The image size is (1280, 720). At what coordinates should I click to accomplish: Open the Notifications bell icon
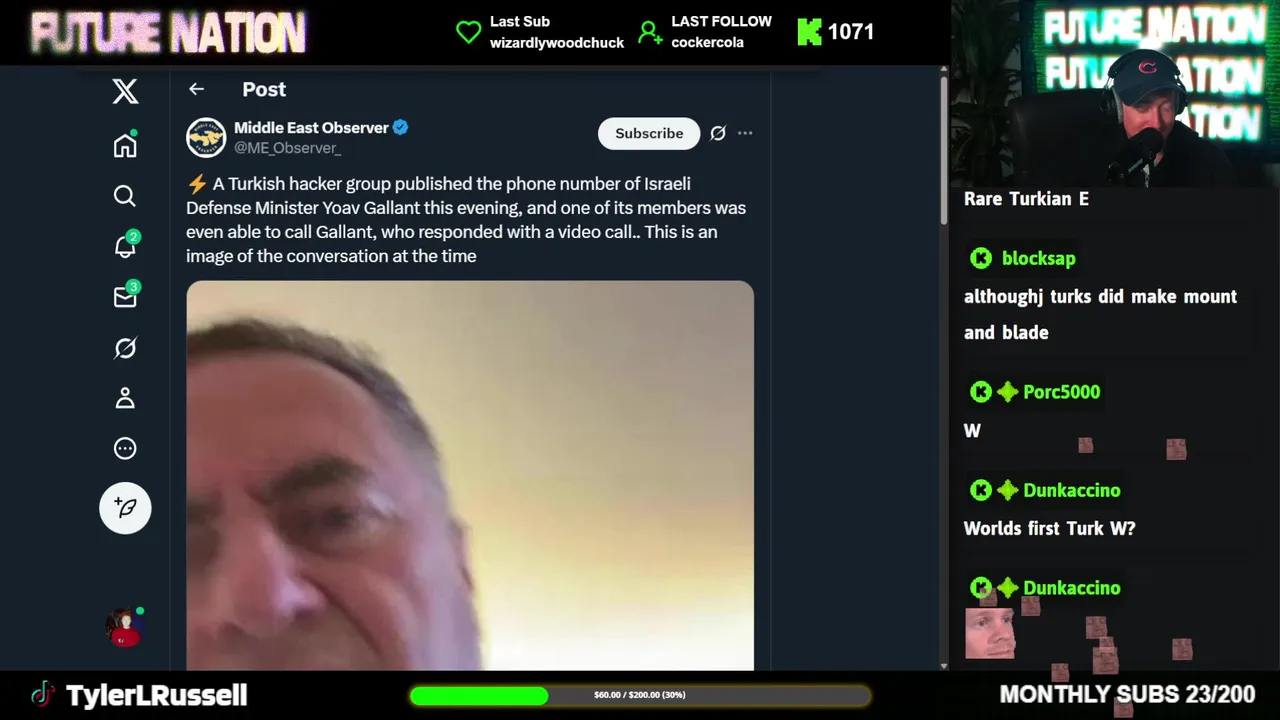point(126,245)
